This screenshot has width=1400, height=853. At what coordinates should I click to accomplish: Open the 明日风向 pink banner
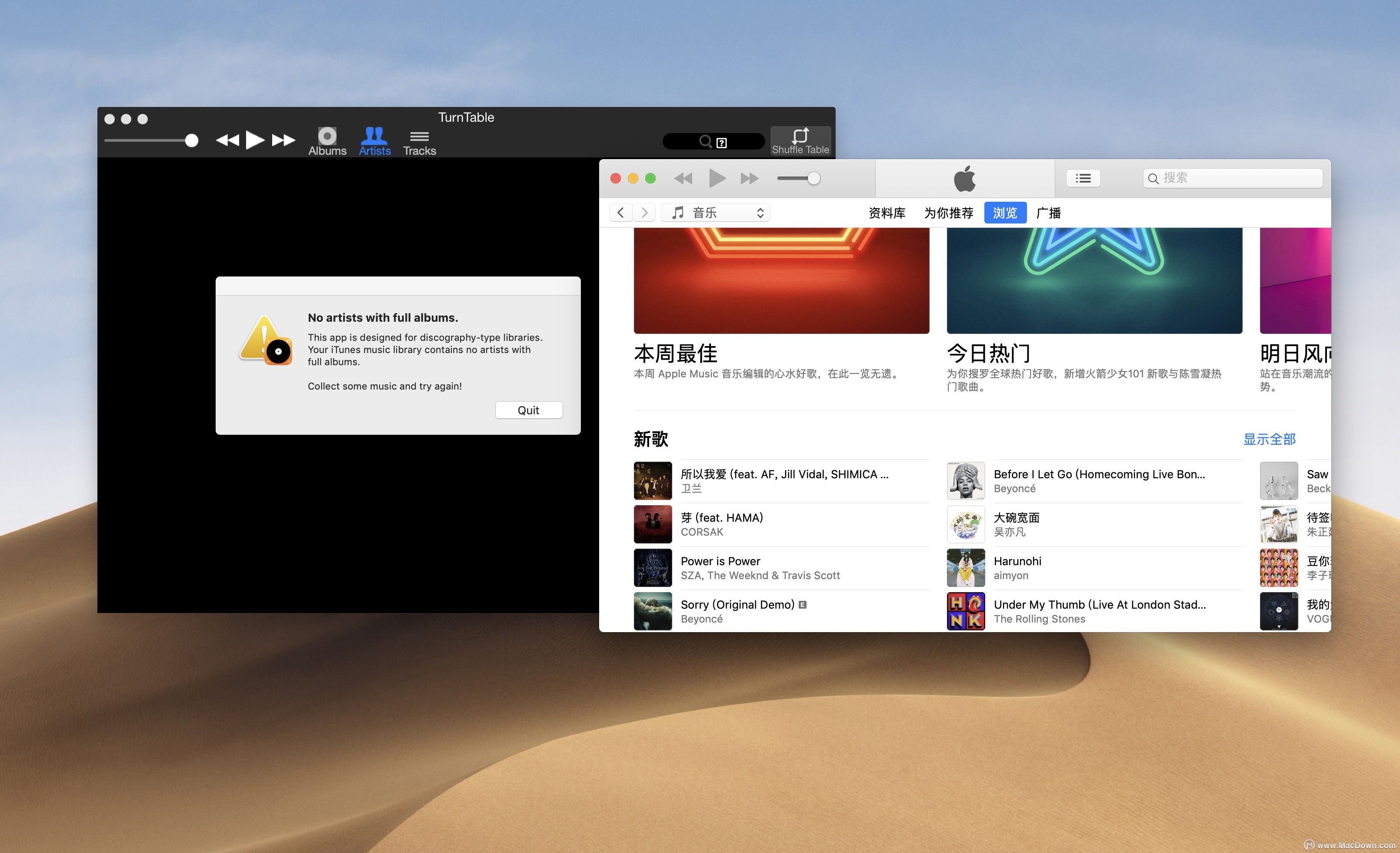tap(1296, 281)
